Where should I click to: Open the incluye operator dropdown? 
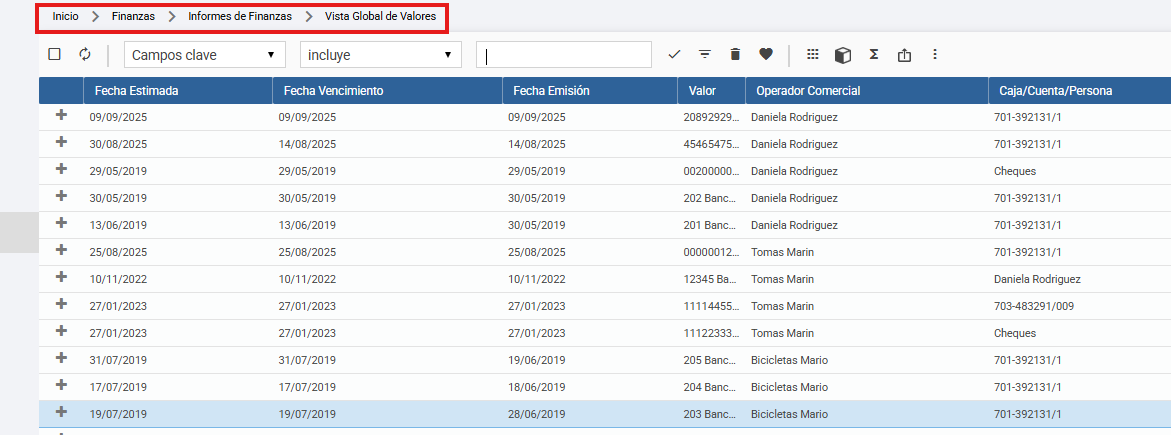tap(381, 55)
